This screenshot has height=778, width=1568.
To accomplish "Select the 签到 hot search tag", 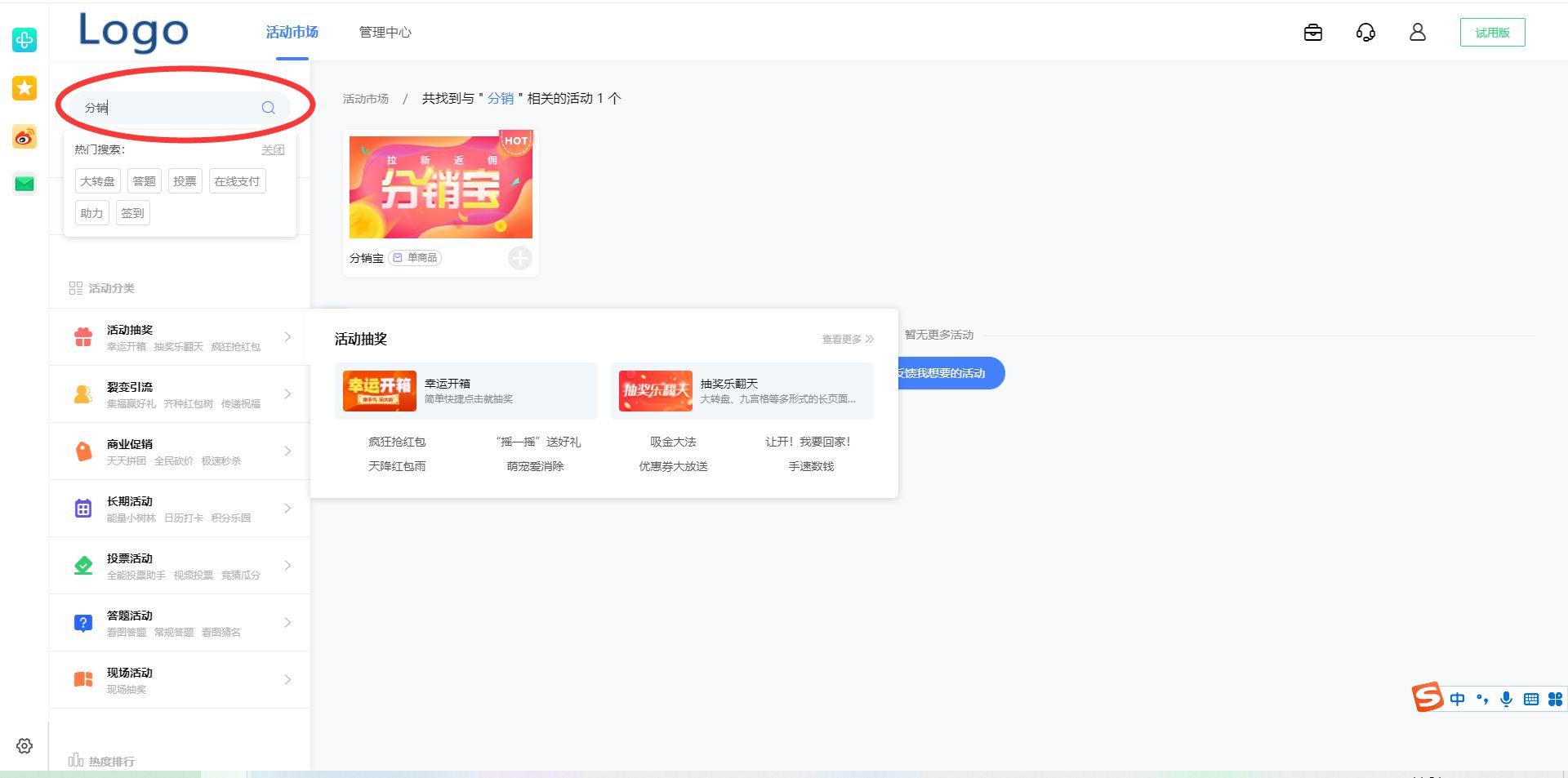I will click(x=132, y=213).
